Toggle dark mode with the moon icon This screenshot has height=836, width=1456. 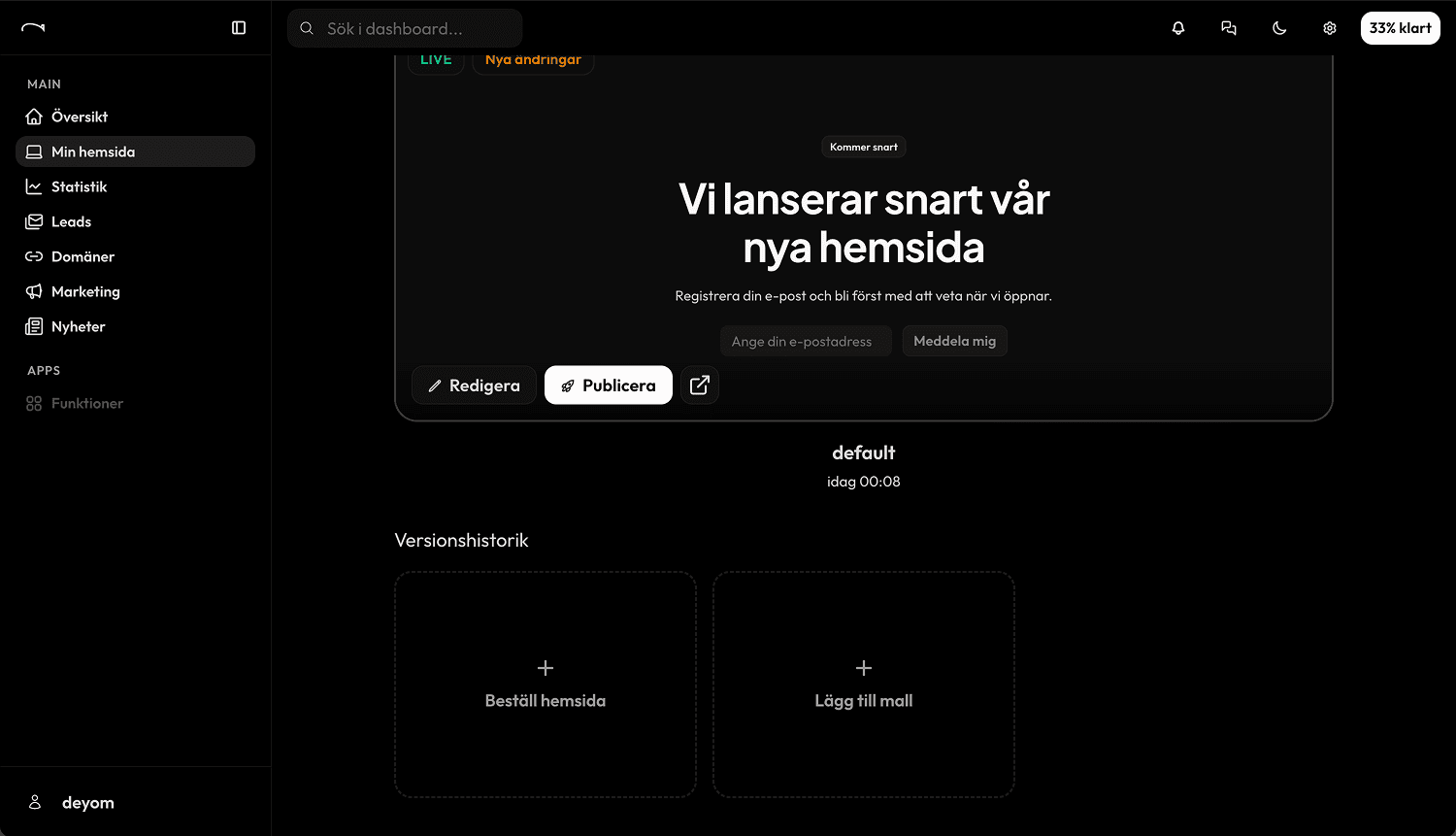click(1279, 28)
